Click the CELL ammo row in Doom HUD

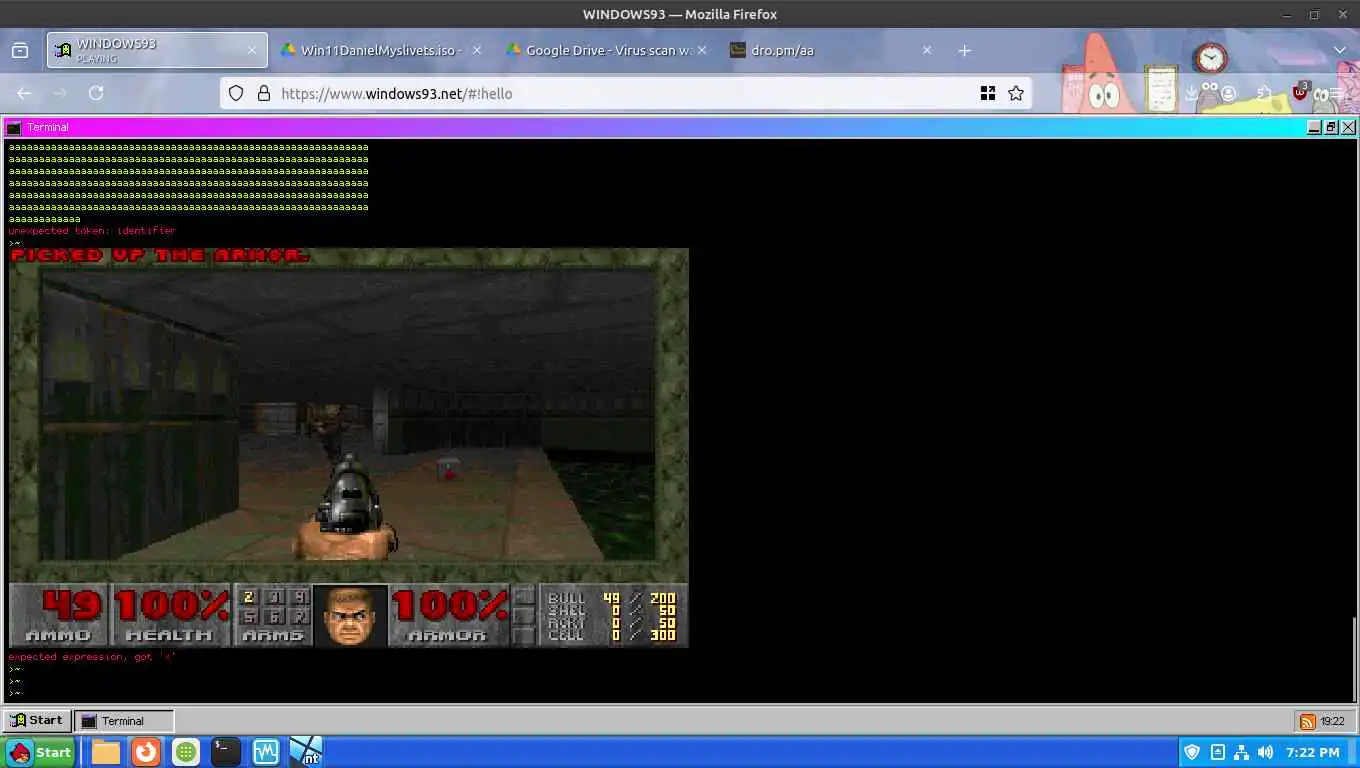pyautogui.click(x=612, y=635)
